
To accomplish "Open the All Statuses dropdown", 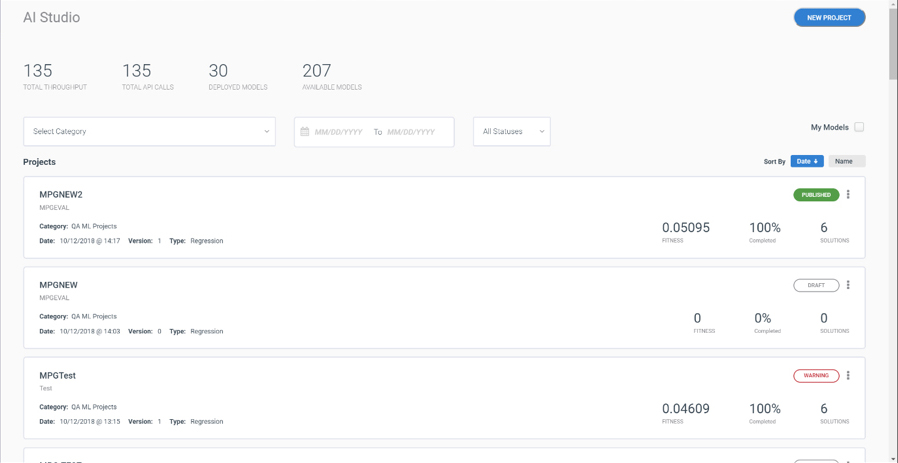I will click(512, 132).
